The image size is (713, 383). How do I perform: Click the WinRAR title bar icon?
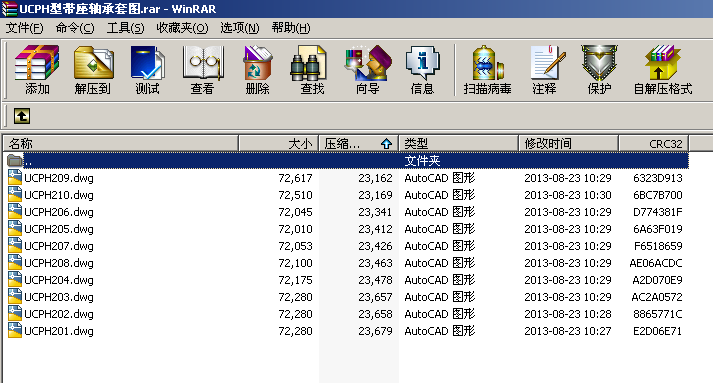[x=9, y=9]
